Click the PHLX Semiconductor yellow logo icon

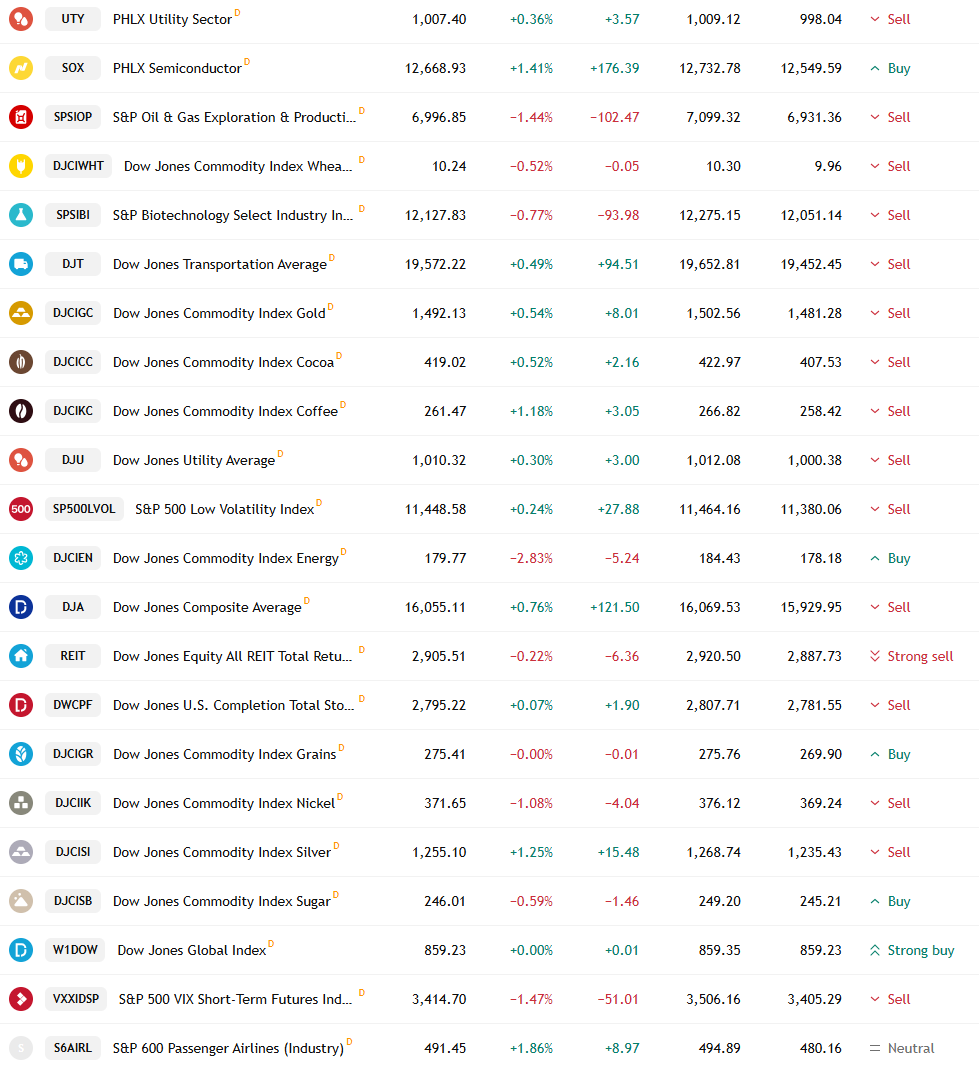[x=21, y=68]
